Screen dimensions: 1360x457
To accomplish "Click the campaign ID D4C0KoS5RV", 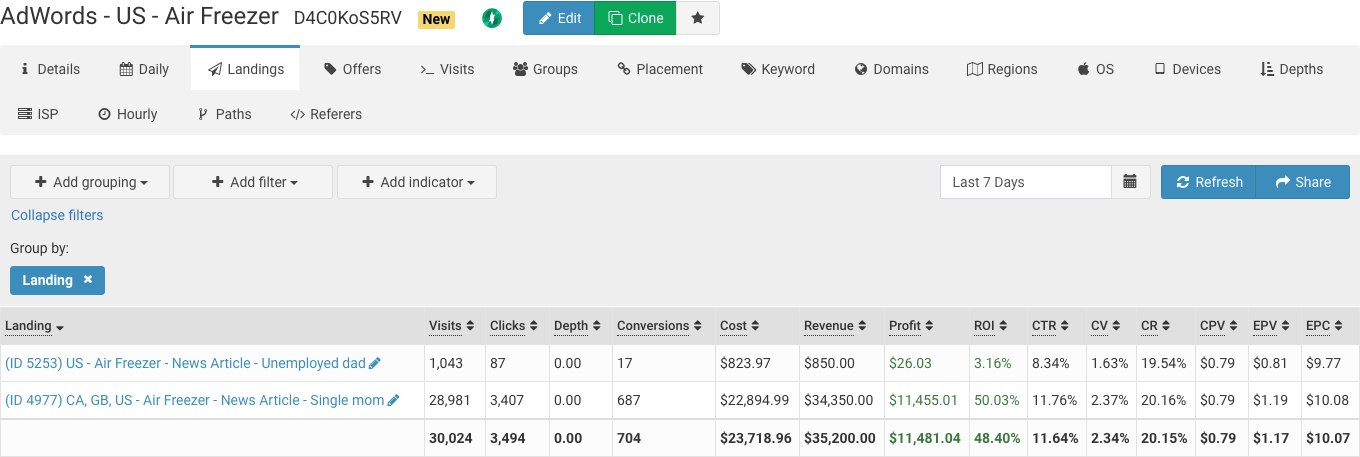I will point(348,19).
